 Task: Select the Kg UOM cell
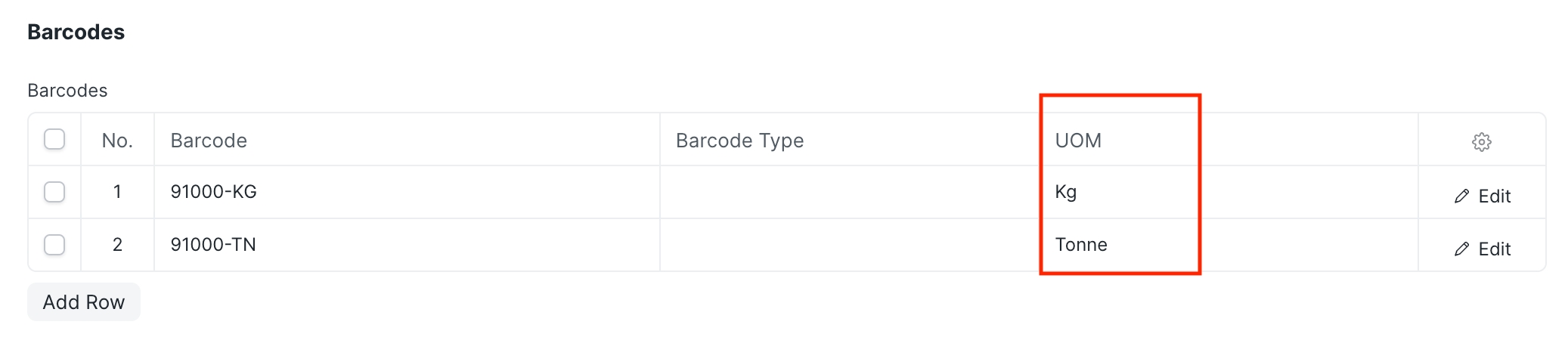click(1066, 192)
